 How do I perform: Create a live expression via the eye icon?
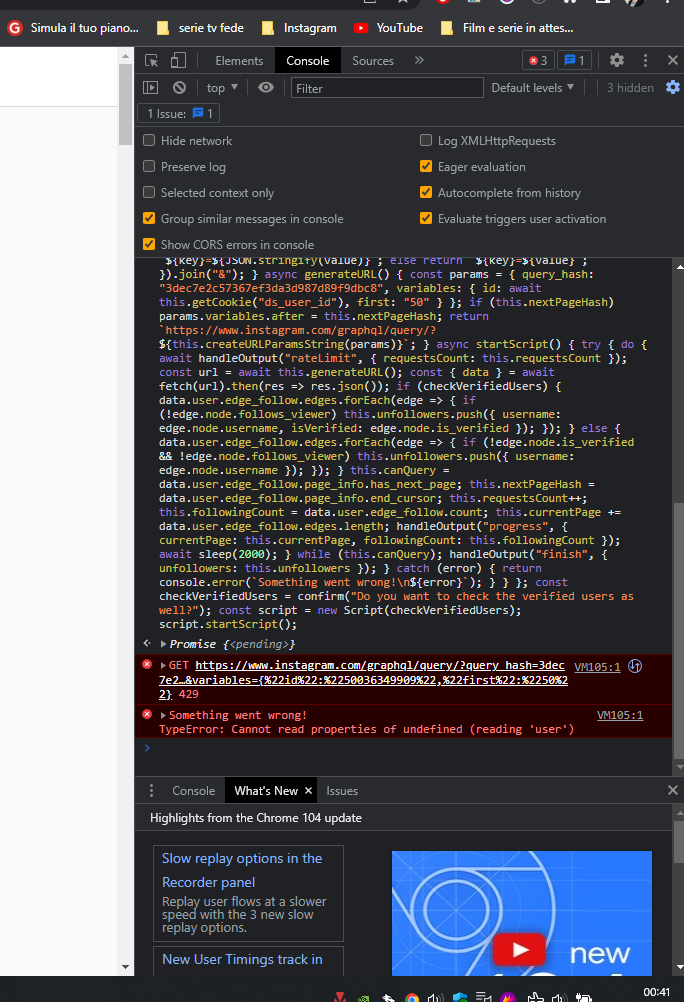point(264,87)
